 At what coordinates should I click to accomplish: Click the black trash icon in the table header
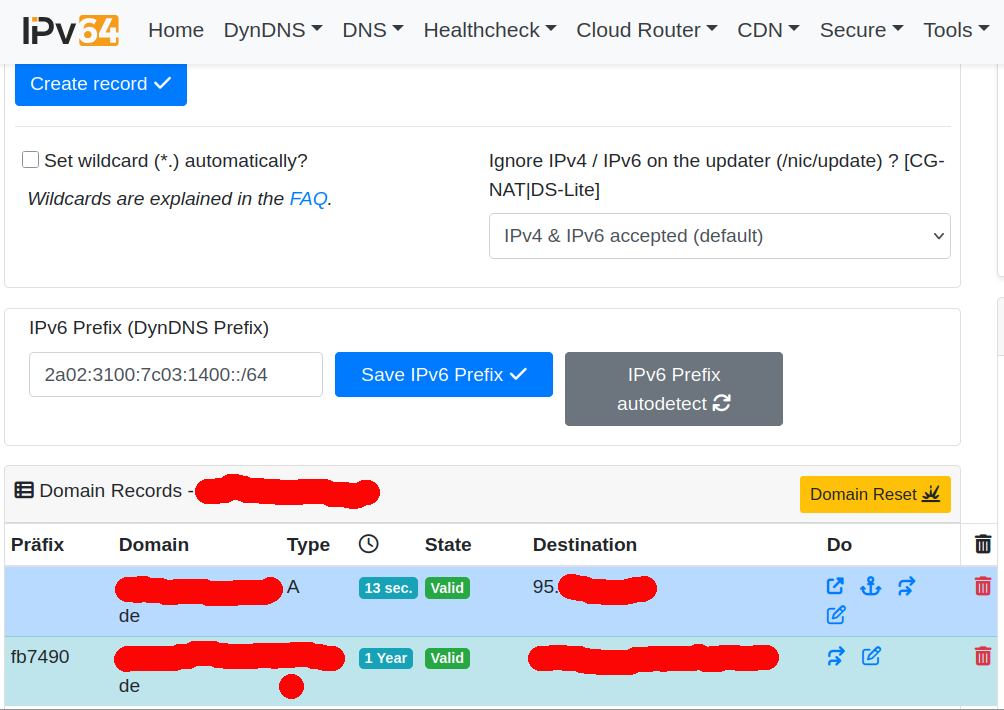pos(983,544)
